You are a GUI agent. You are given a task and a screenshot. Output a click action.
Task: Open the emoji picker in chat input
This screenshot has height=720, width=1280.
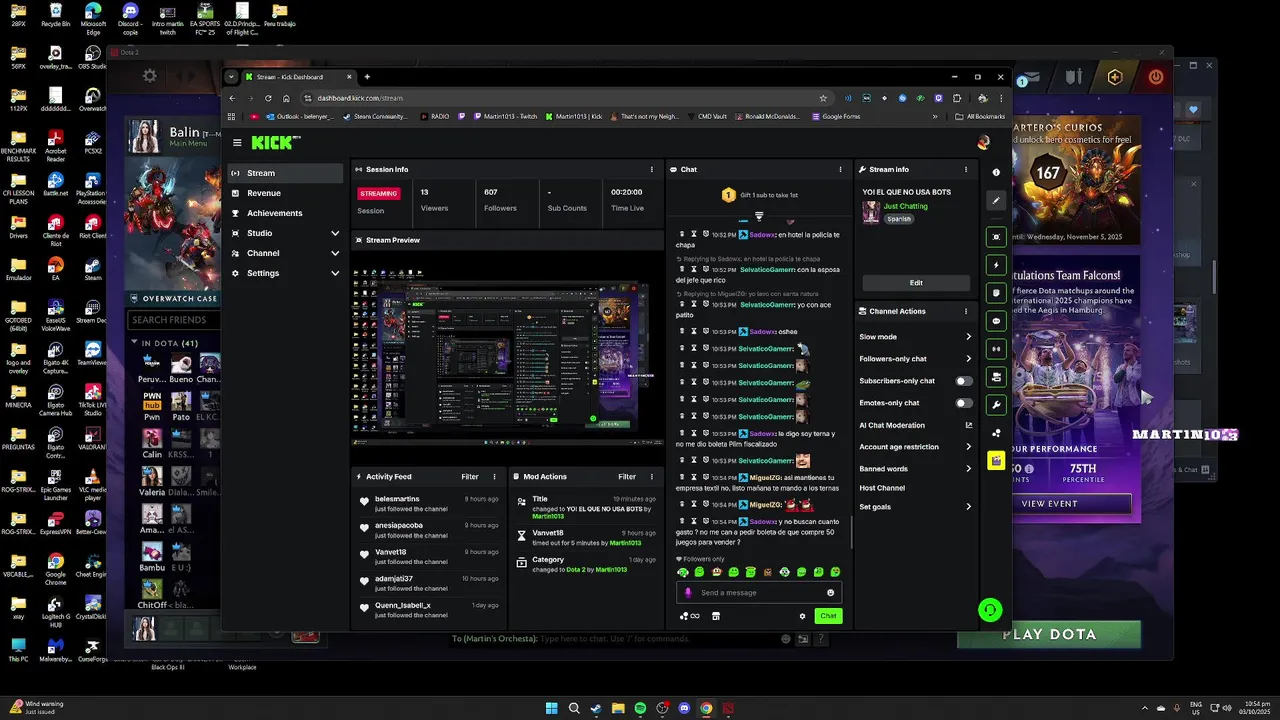pyautogui.click(x=831, y=592)
